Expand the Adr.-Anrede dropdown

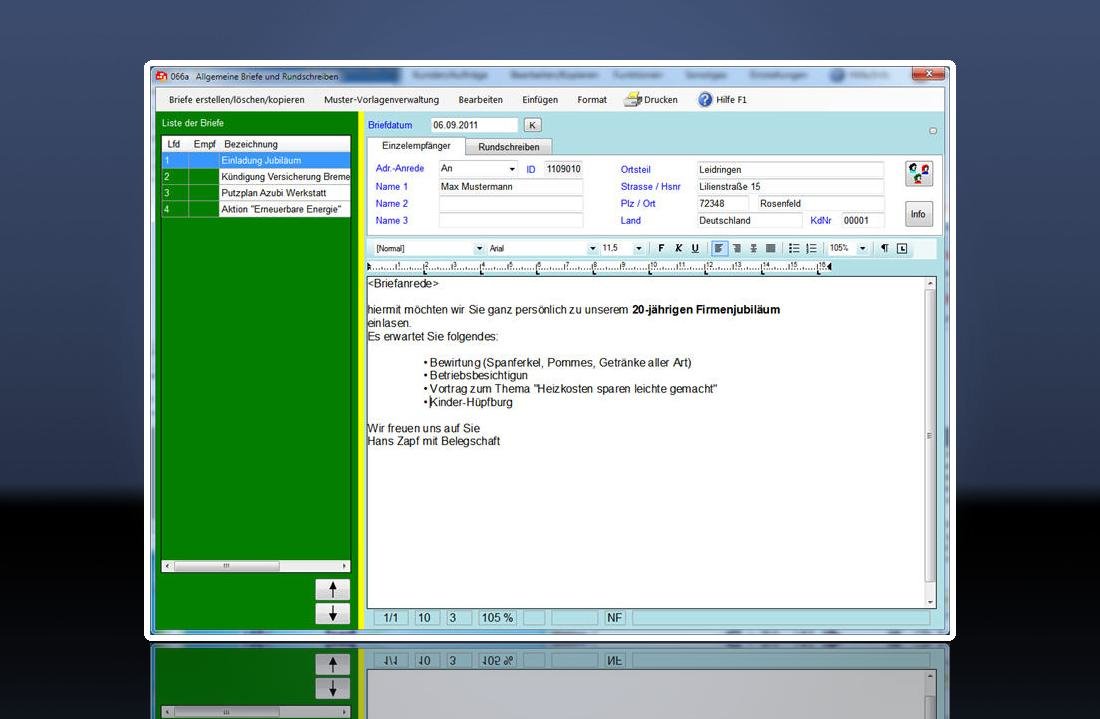click(512, 169)
